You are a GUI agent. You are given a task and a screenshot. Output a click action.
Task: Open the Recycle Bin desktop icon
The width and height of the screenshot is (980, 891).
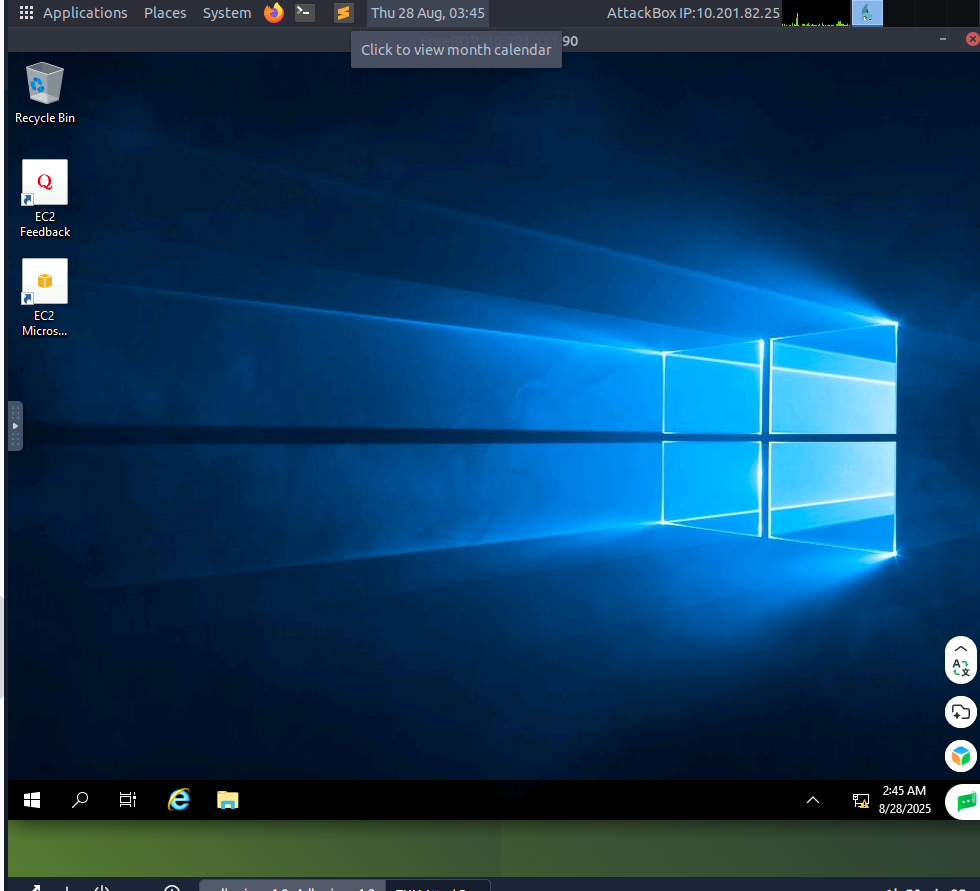point(44,92)
